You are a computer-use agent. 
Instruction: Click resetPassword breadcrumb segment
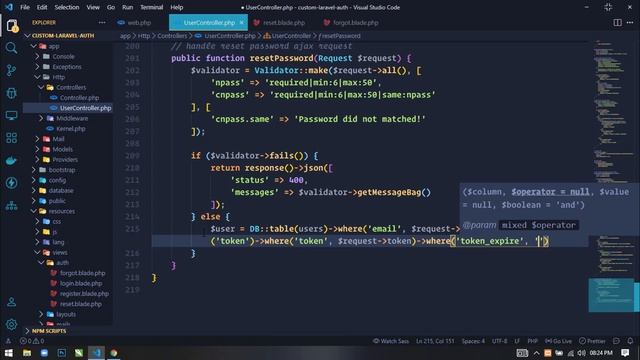[x=340, y=36]
